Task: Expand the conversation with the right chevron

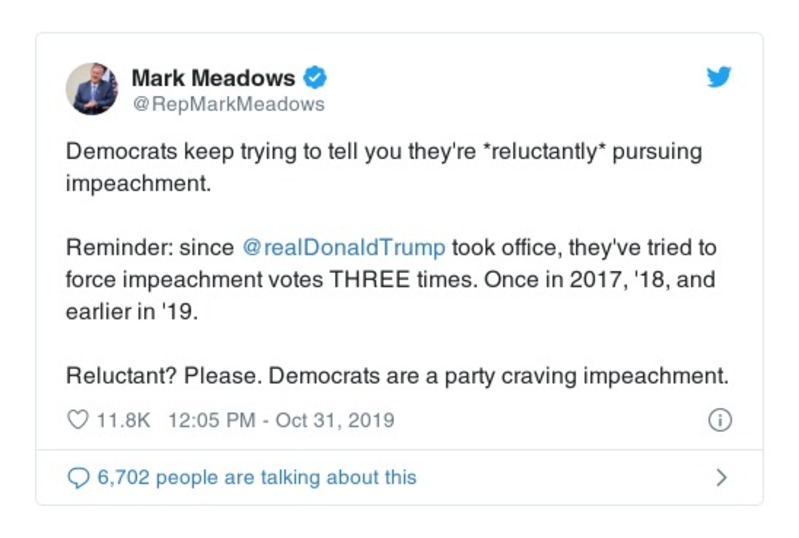Action: pyautogui.click(x=721, y=477)
